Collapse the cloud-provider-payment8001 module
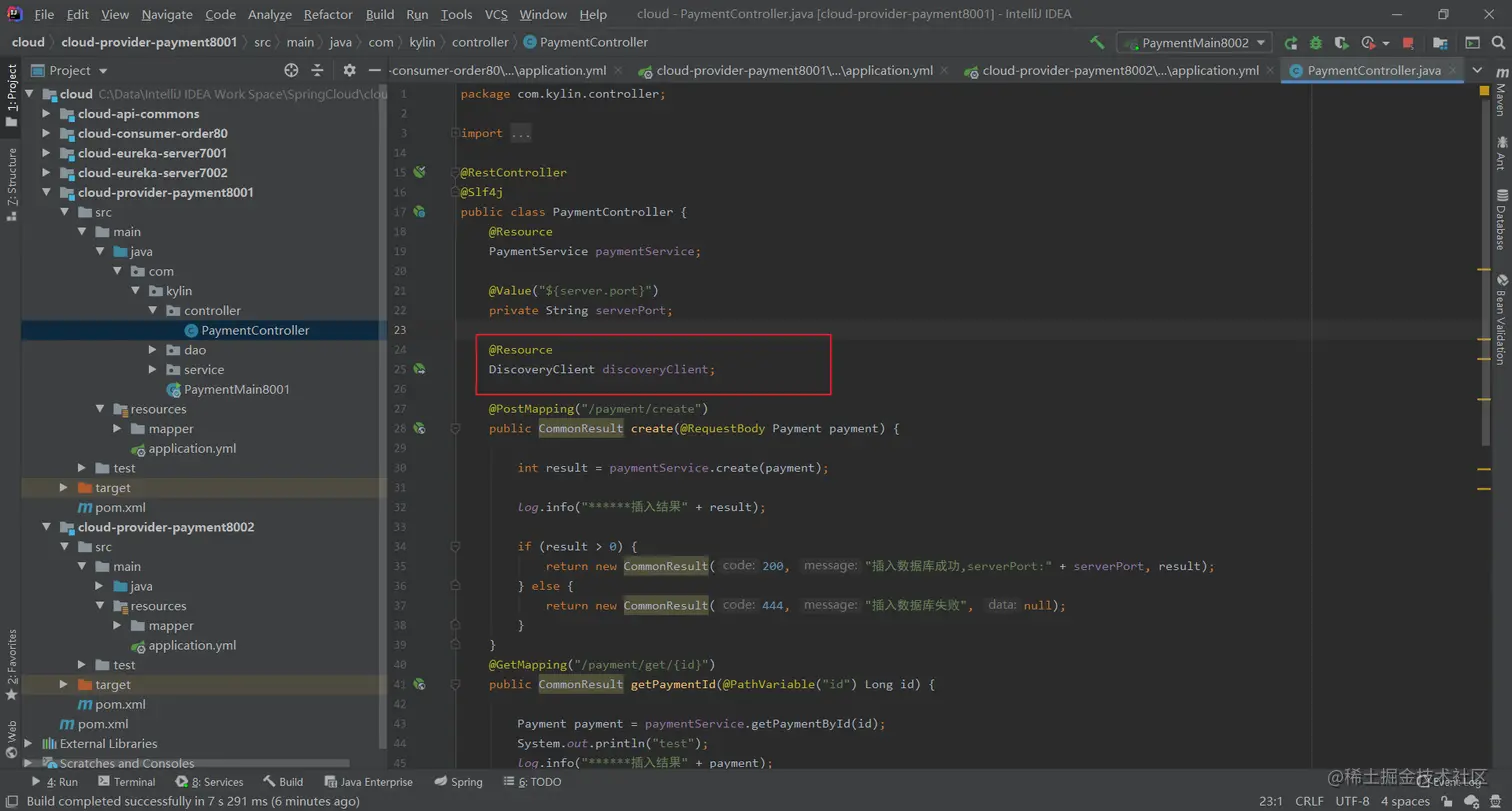Image resolution: width=1512 pixels, height=811 pixels. (46, 192)
